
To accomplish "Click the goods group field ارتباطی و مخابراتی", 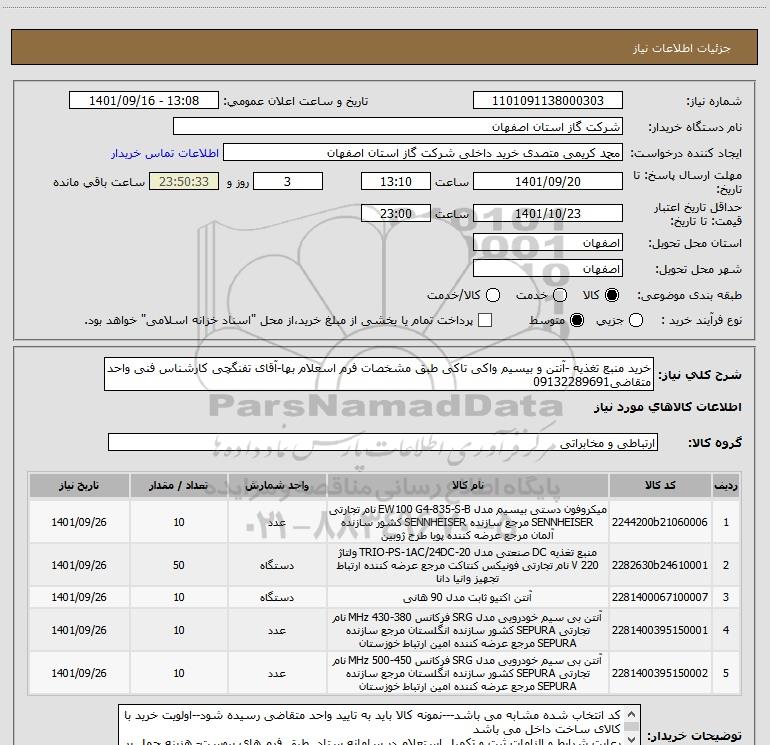I will click(x=383, y=442).
